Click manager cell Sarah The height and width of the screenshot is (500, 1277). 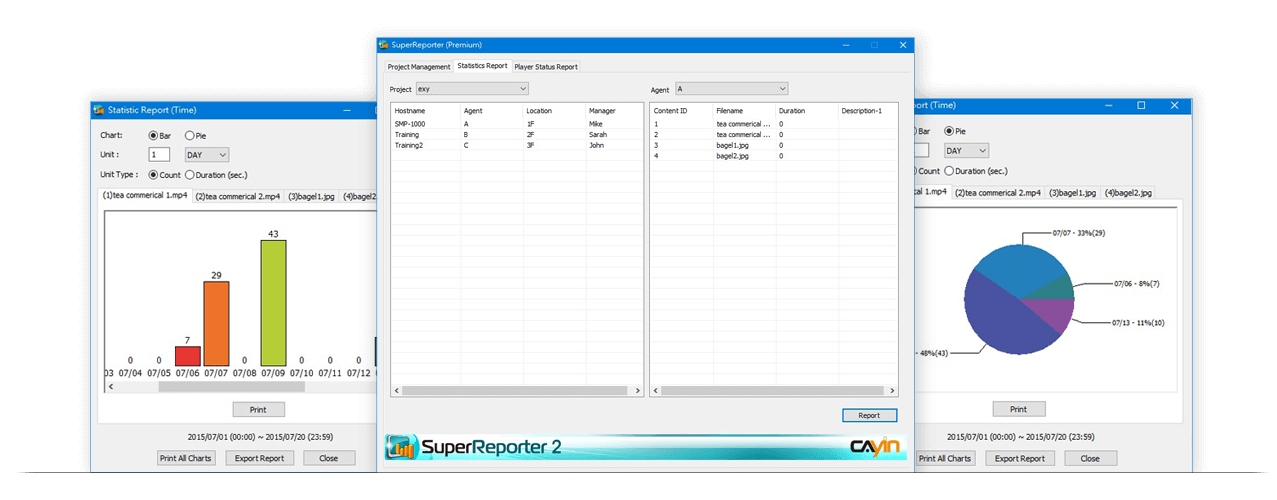coord(597,134)
